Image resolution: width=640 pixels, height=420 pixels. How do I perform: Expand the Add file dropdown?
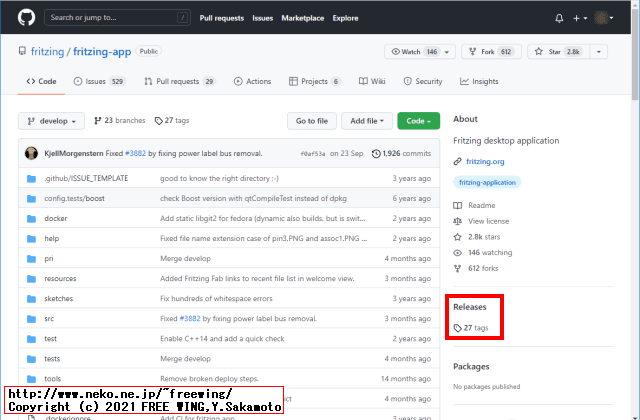[x=367, y=121]
